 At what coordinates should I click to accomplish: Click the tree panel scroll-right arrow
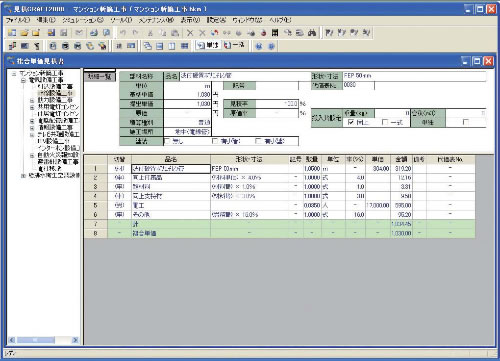(x=75, y=340)
